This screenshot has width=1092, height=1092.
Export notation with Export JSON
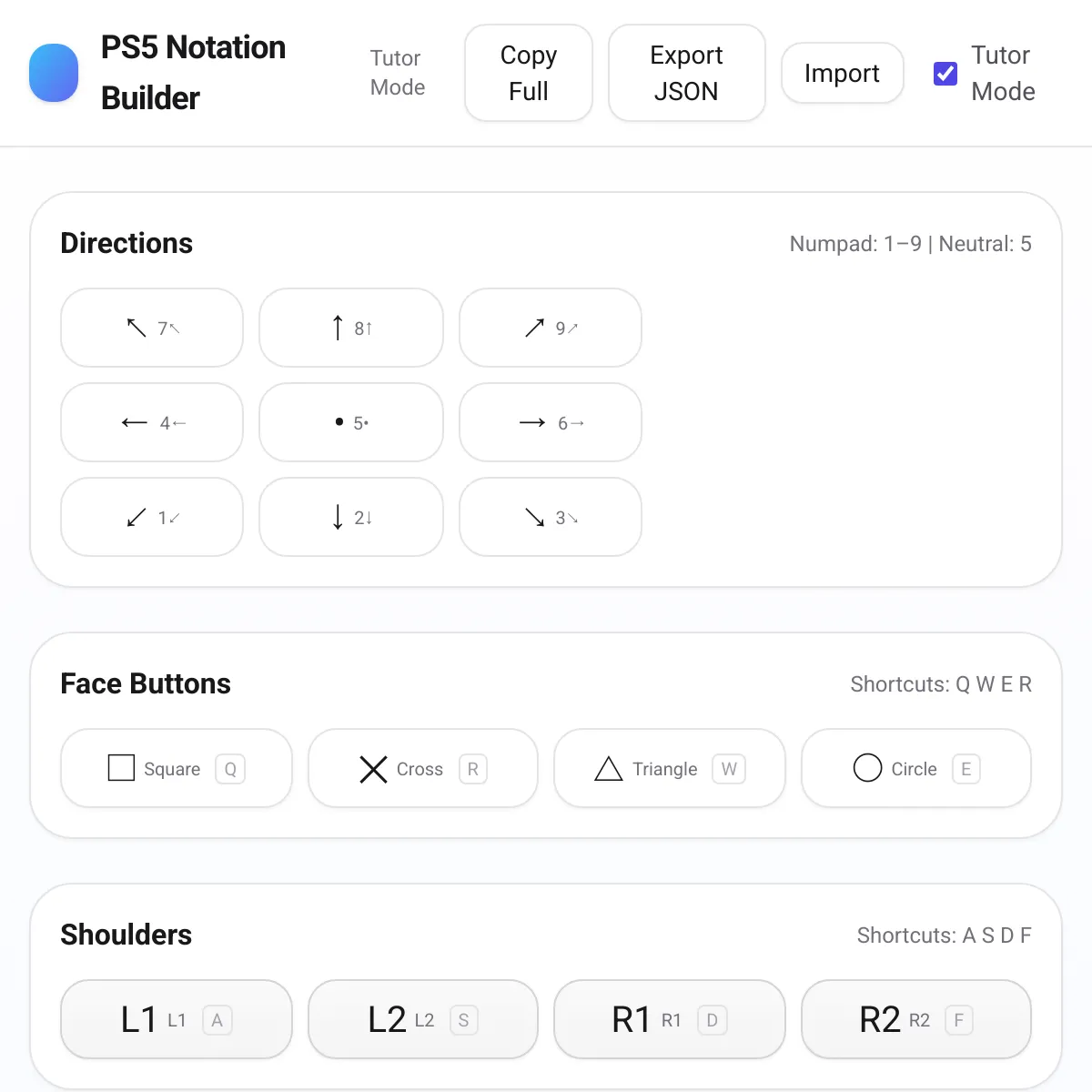[687, 73]
